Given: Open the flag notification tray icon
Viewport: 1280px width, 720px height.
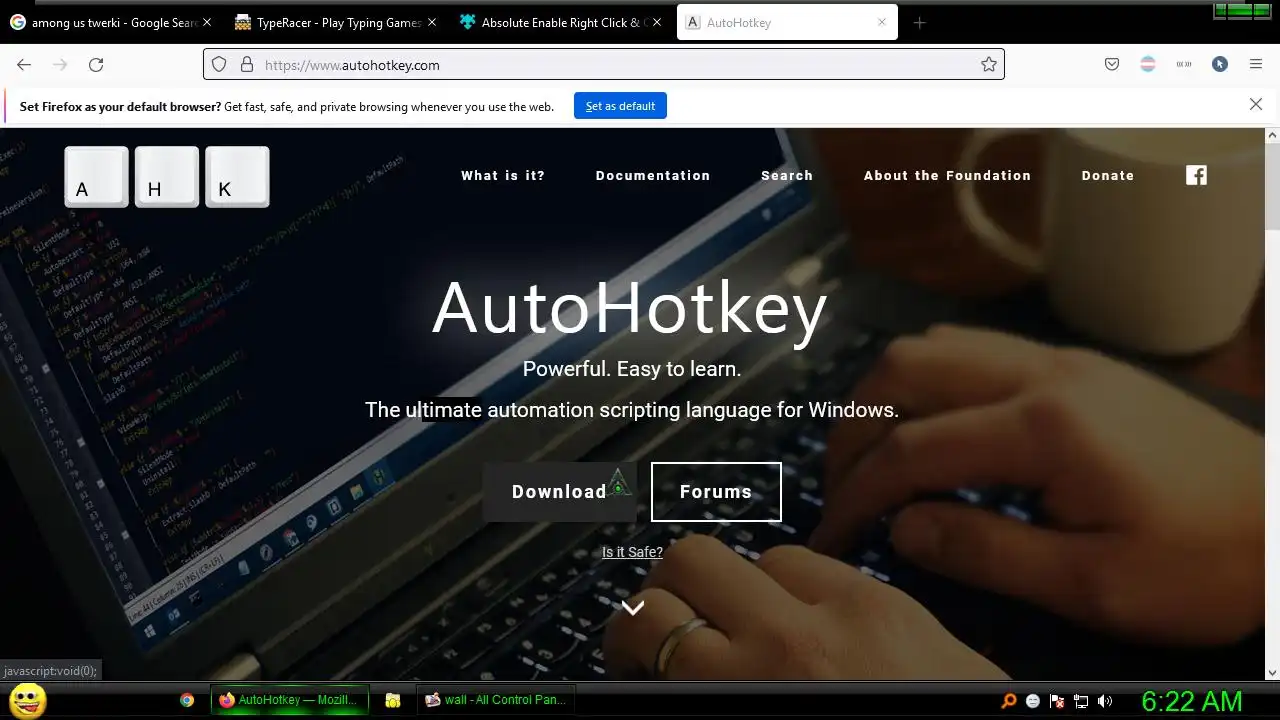Looking at the screenshot, I should (x=1057, y=701).
